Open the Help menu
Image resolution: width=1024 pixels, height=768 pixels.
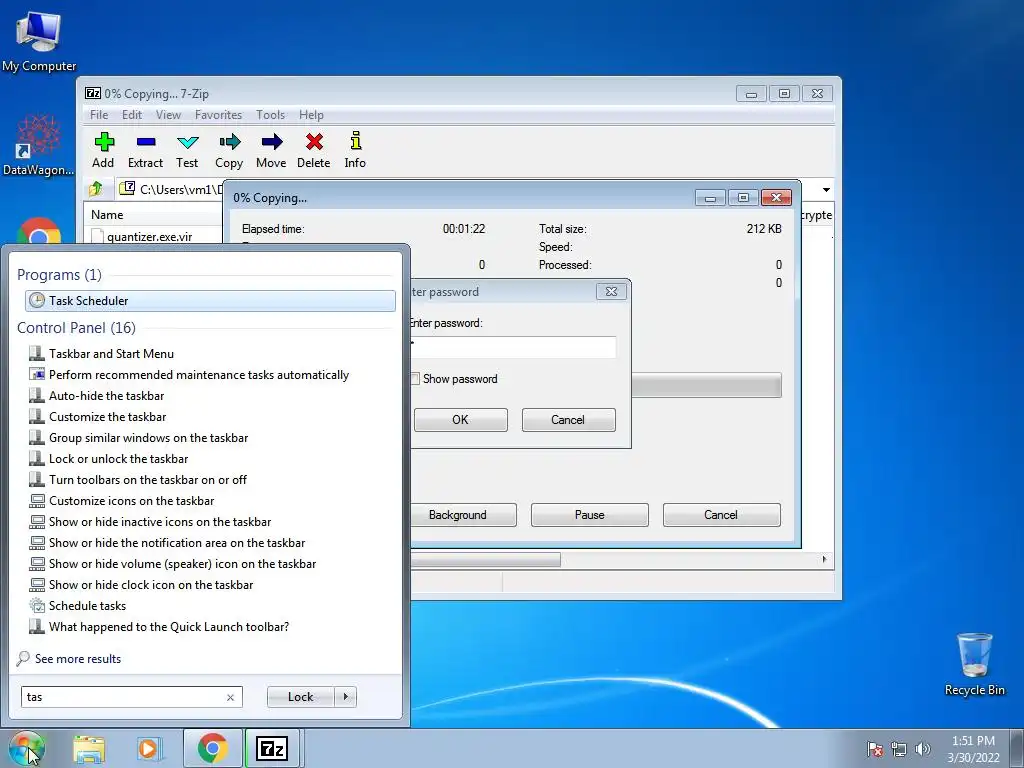pyautogui.click(x=311, y=115)
